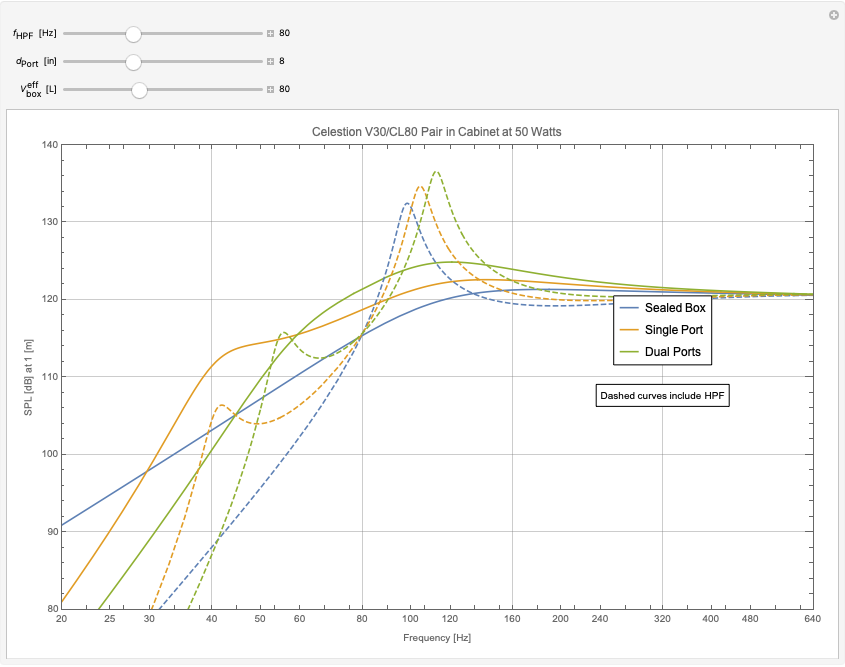Click the 320 tick label on frequency axis
This screenshot has height=667, width=845.
click(x=662, y=619)
